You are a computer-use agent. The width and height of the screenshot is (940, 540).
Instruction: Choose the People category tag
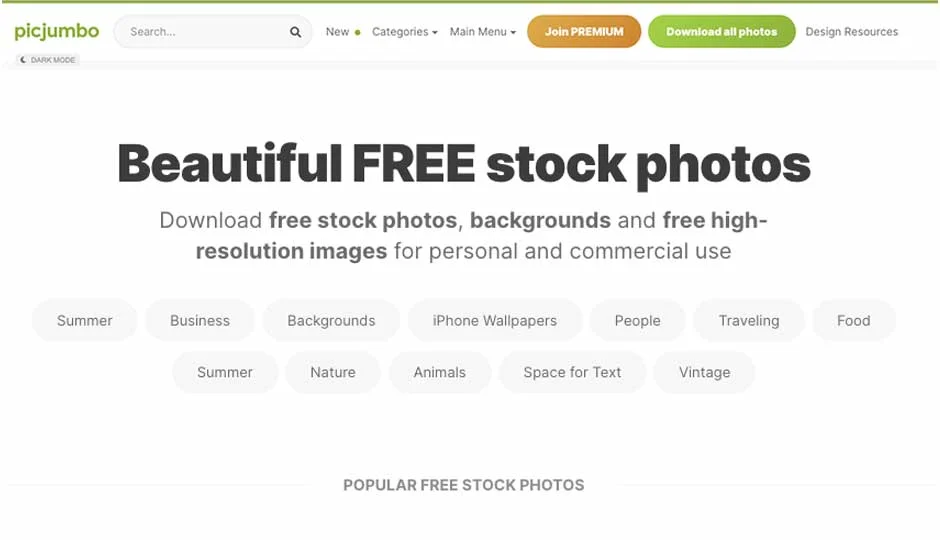tap(637, 321)
